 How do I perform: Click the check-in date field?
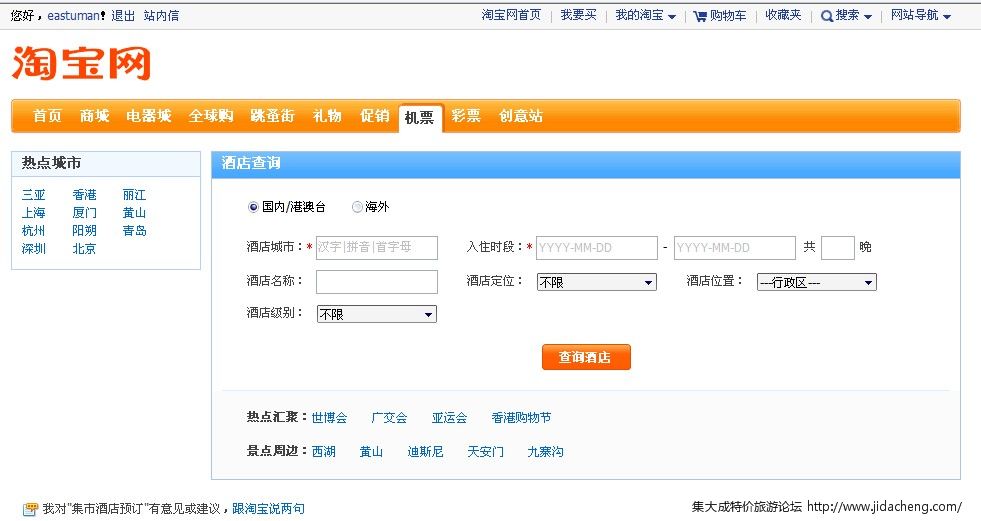coord(596,247)
